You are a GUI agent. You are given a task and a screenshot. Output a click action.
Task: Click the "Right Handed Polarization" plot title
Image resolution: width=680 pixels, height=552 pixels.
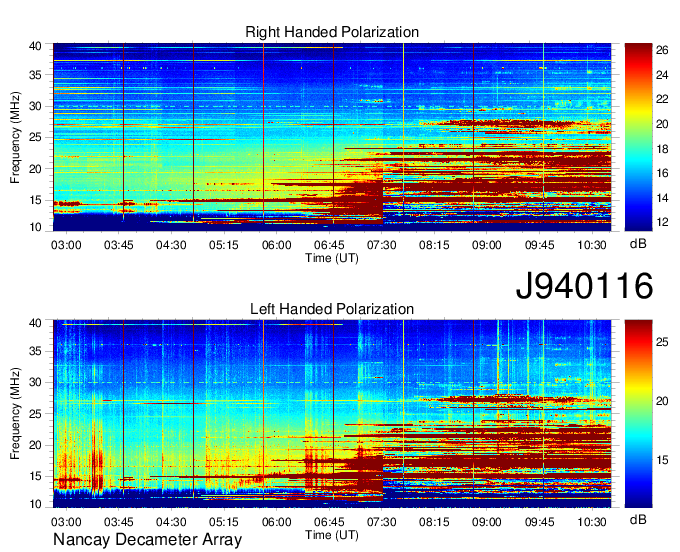[332, 32]
